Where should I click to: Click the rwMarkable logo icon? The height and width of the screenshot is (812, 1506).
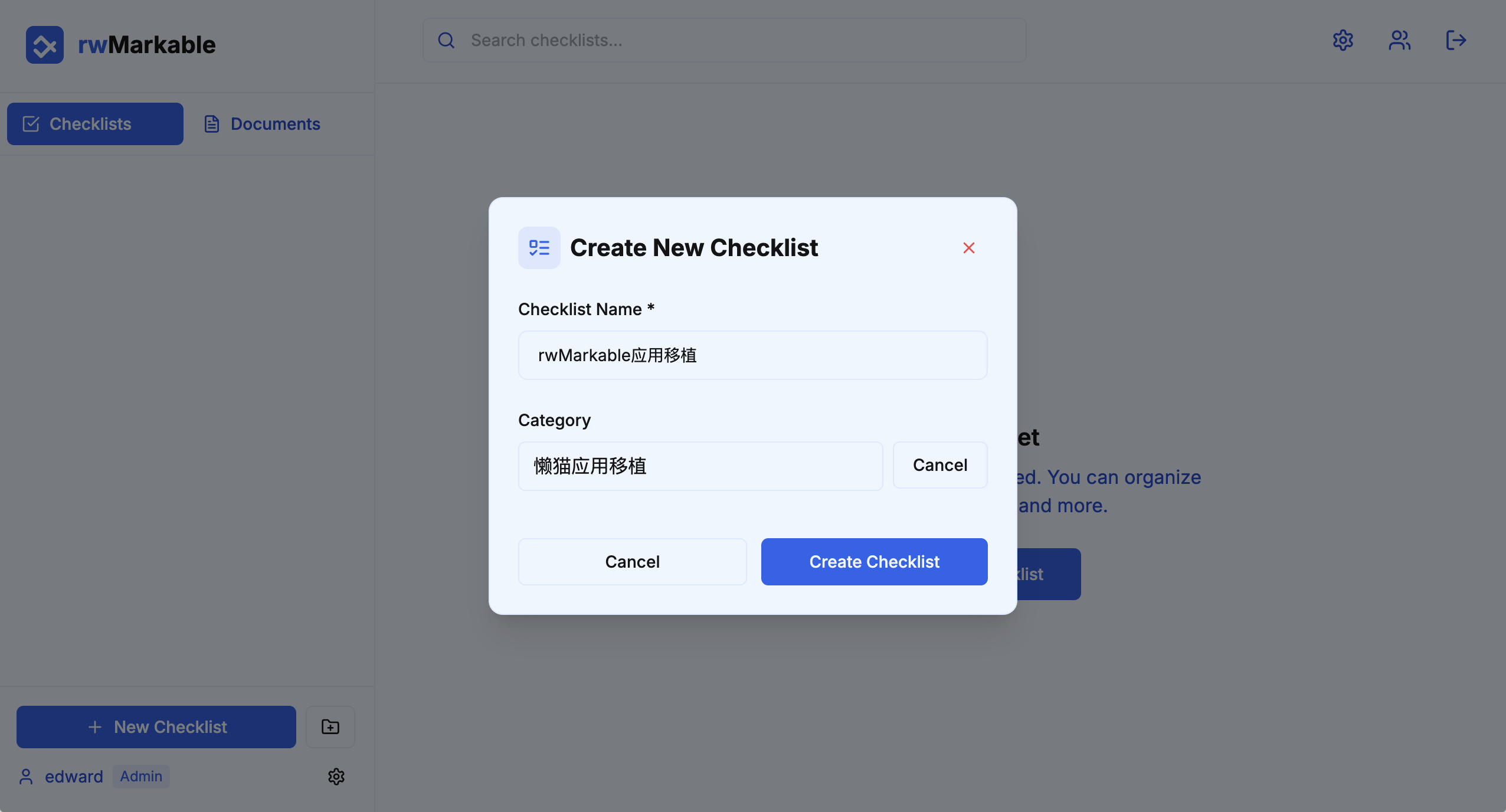coord(45,45)
